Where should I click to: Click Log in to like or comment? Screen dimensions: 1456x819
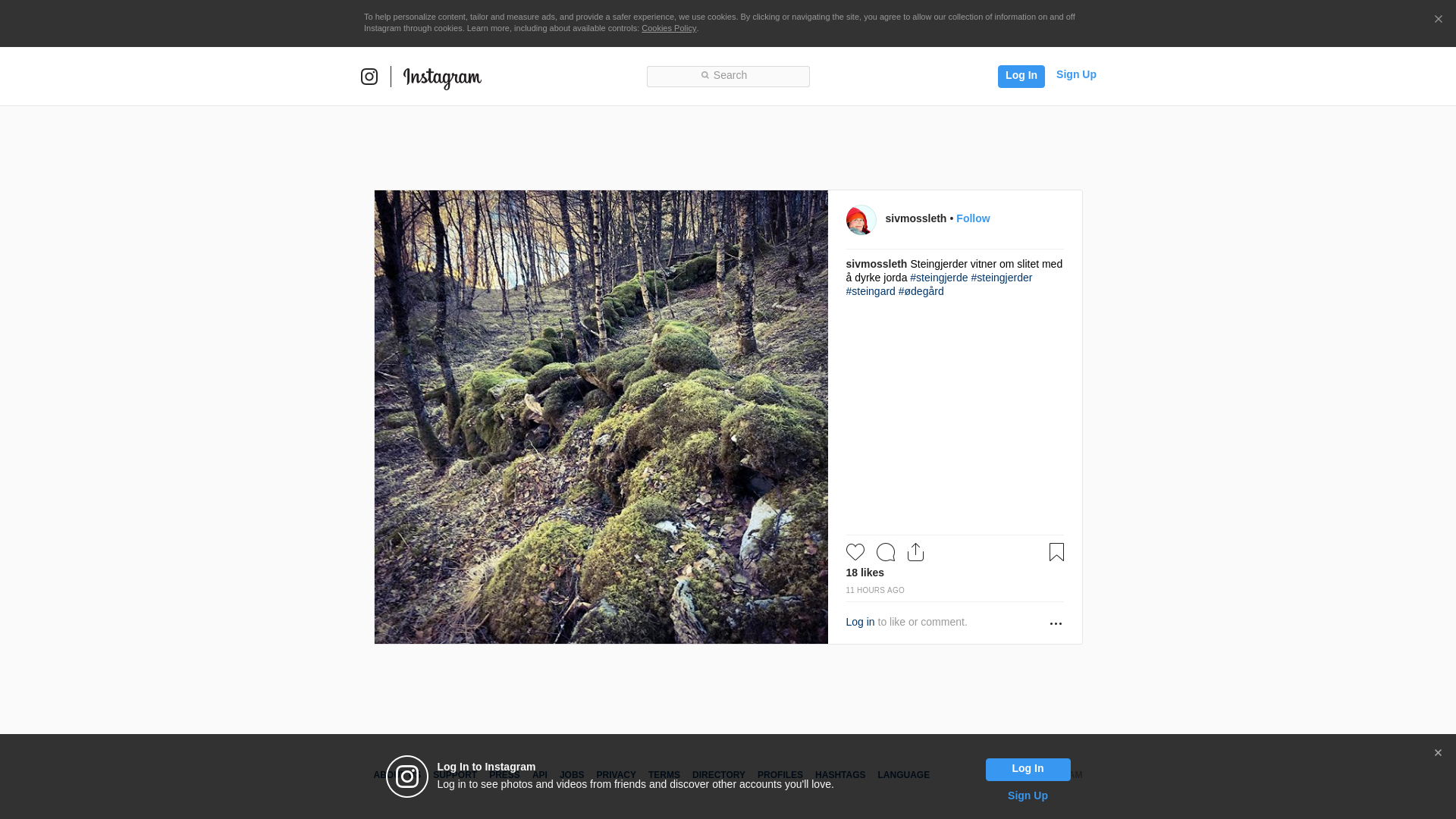click(x=860, y=622)
